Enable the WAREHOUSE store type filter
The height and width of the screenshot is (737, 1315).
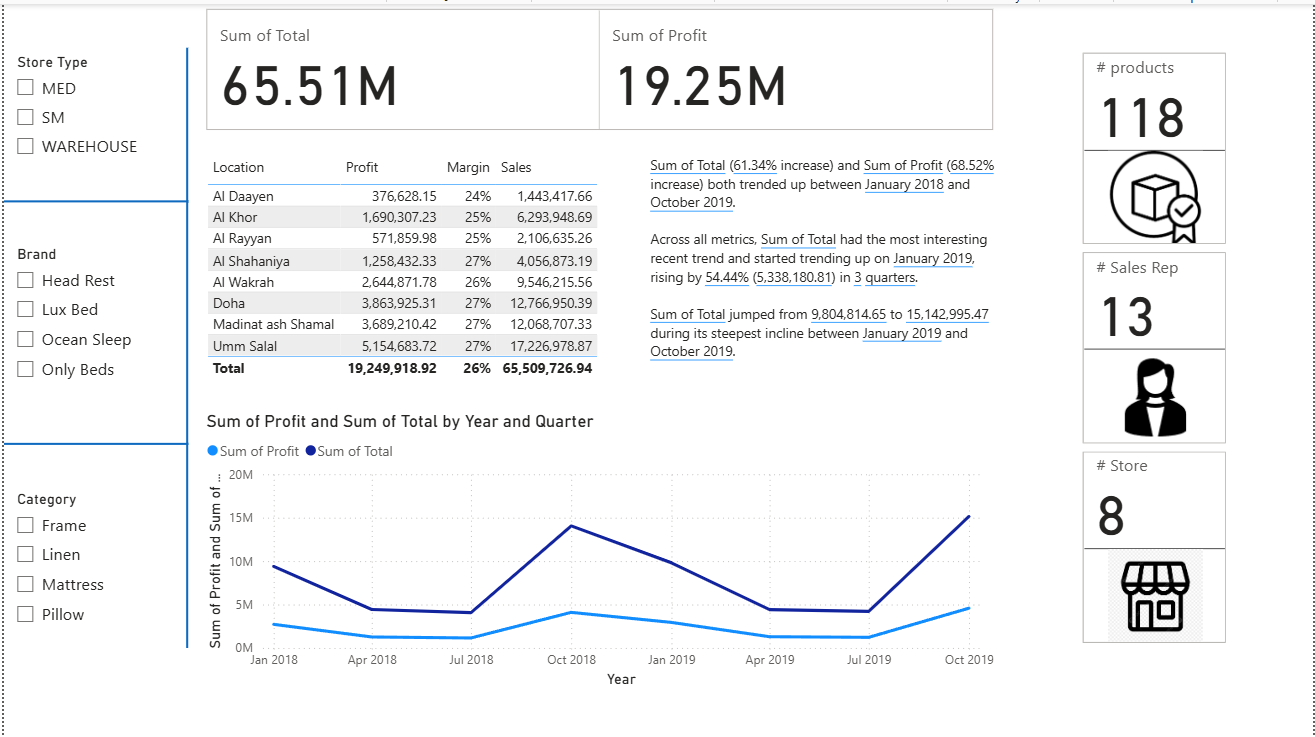26,146
